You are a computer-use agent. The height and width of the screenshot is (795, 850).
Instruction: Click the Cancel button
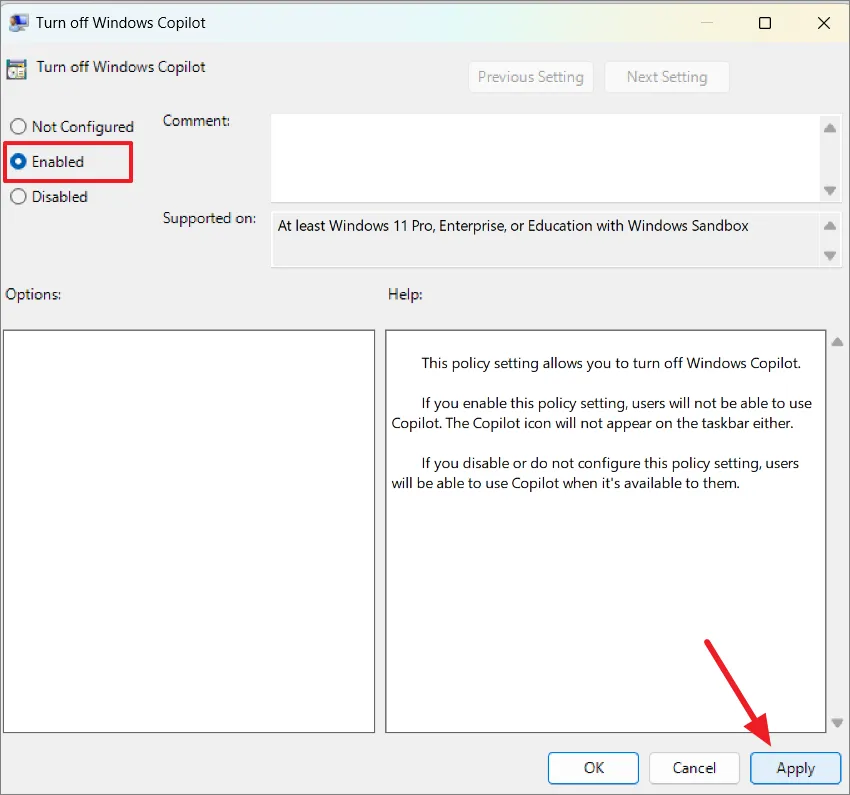(694, 767)
